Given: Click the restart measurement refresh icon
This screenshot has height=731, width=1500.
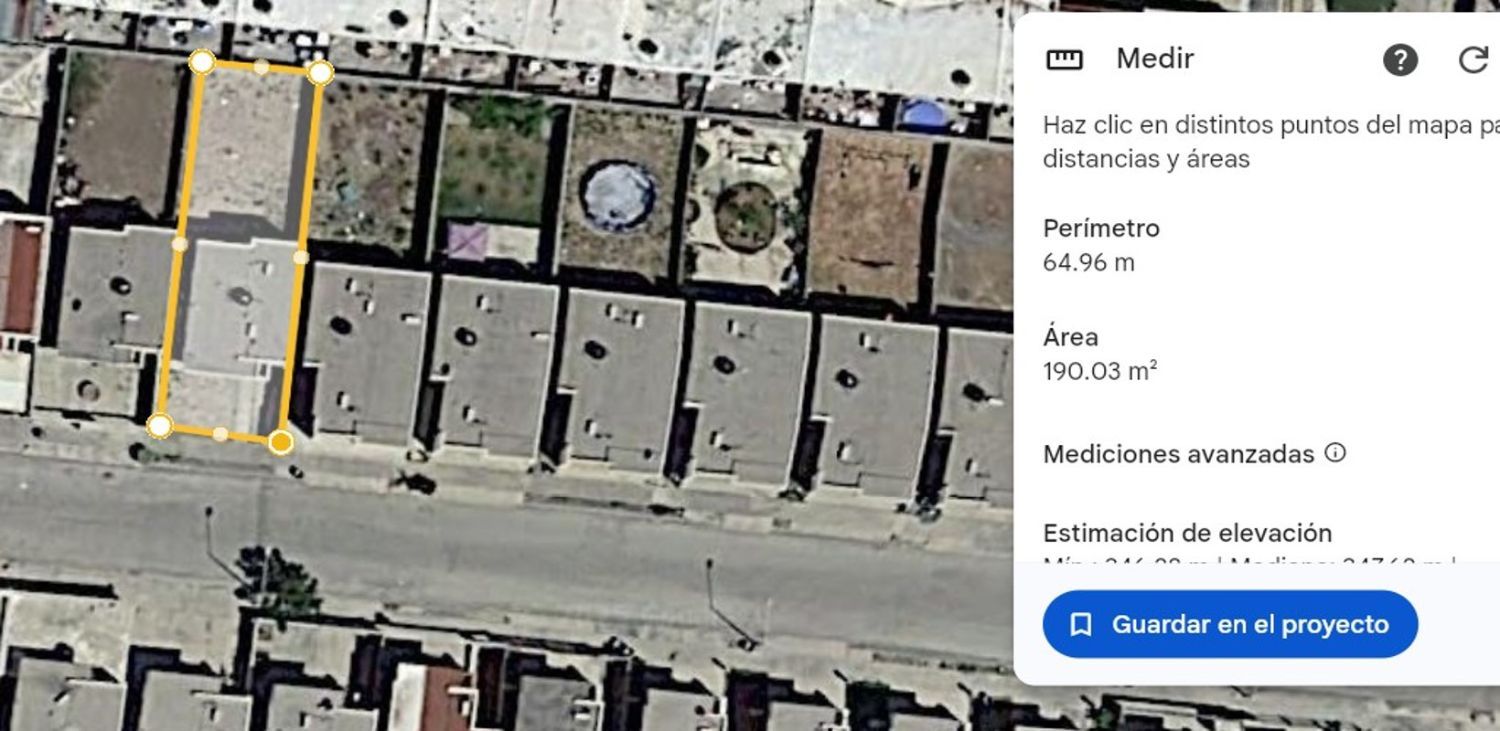Looking at the screenshot, I should (x=1473, y=60).
